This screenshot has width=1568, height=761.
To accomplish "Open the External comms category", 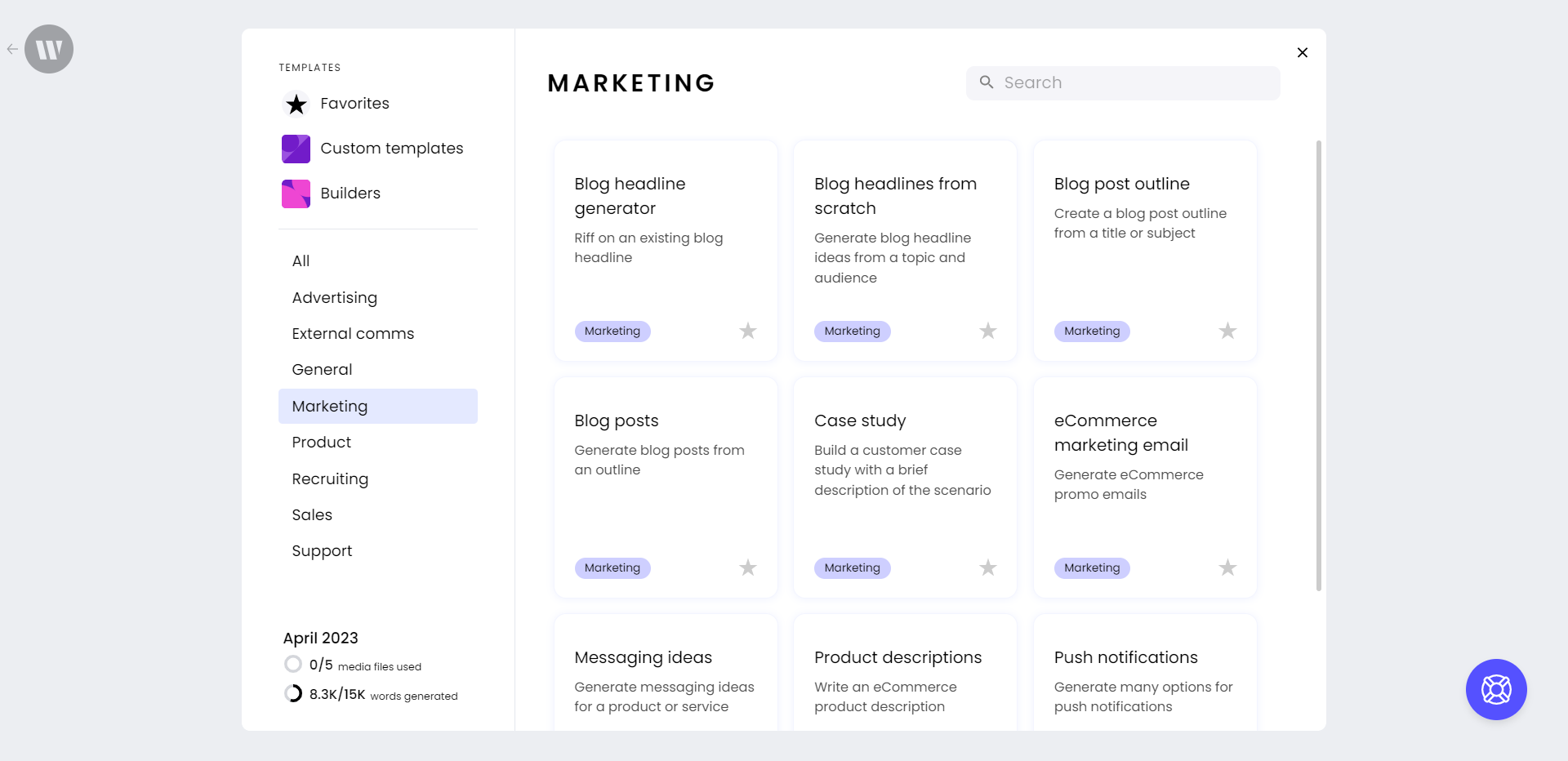I will click(x=378, y=333).
